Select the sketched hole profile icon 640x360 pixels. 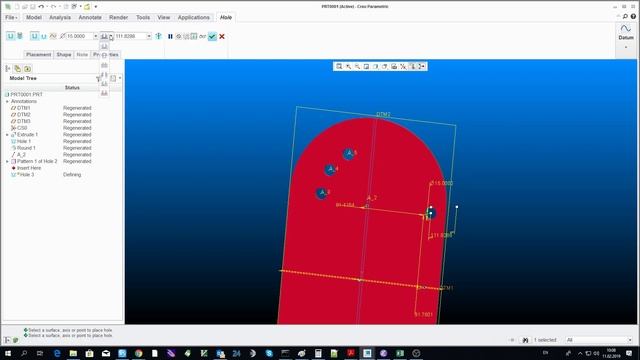53,36
